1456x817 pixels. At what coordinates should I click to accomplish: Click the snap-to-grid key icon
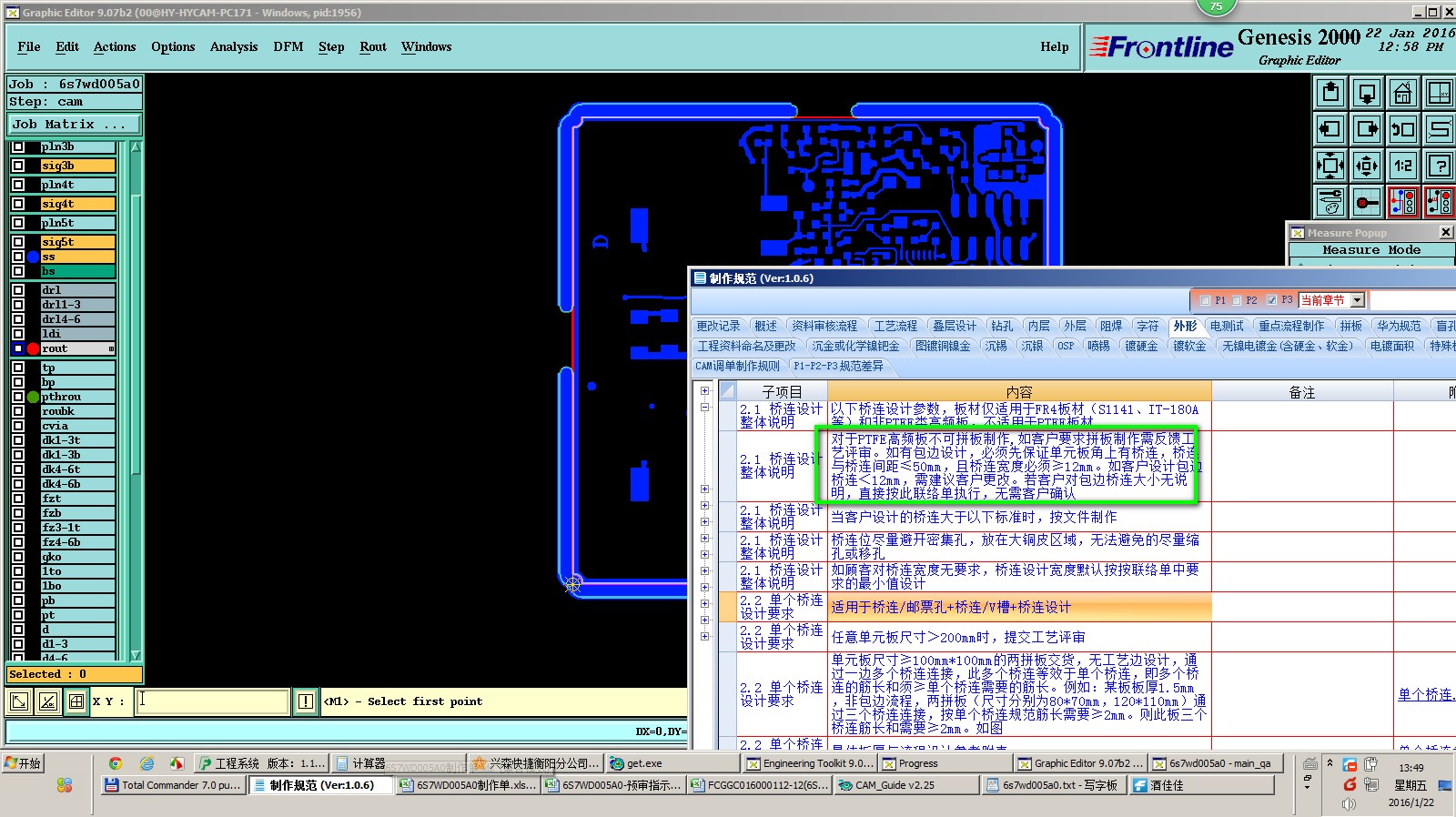1367,202
